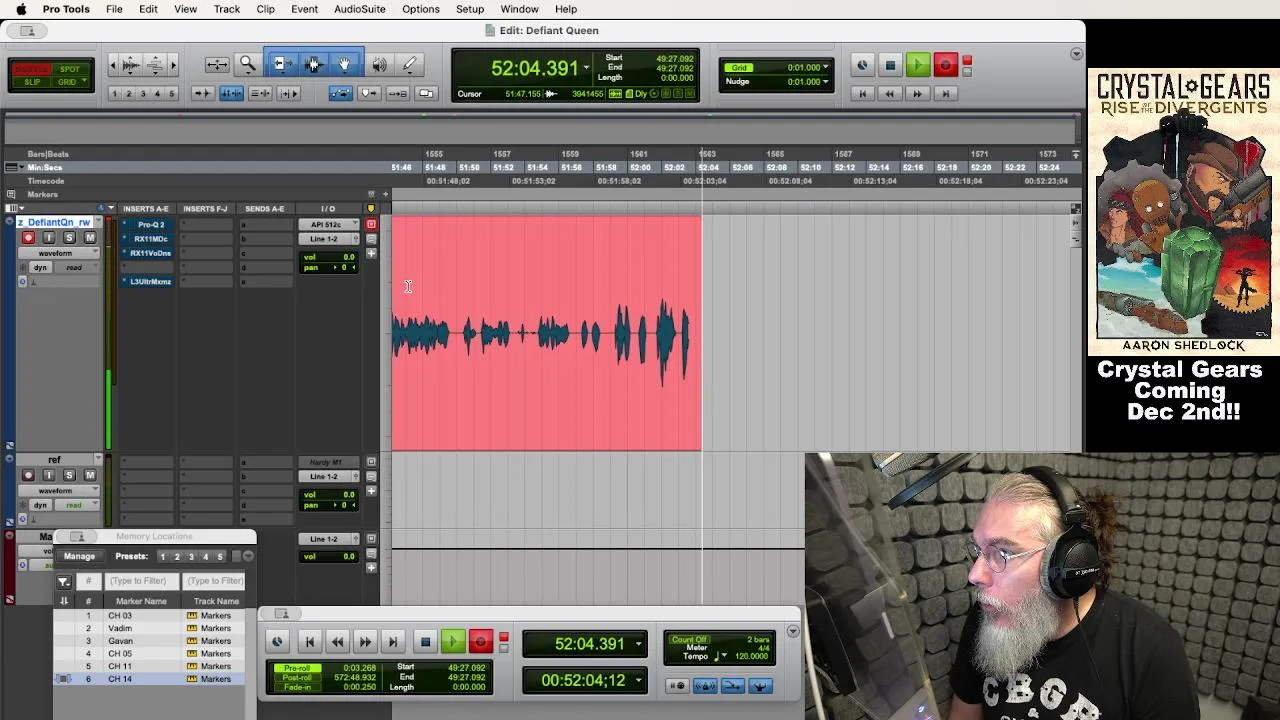The width and height of the screenshot is (1280, 720).
Task: Click the horizontal zoom toggle icon
Action: [217, 65]
